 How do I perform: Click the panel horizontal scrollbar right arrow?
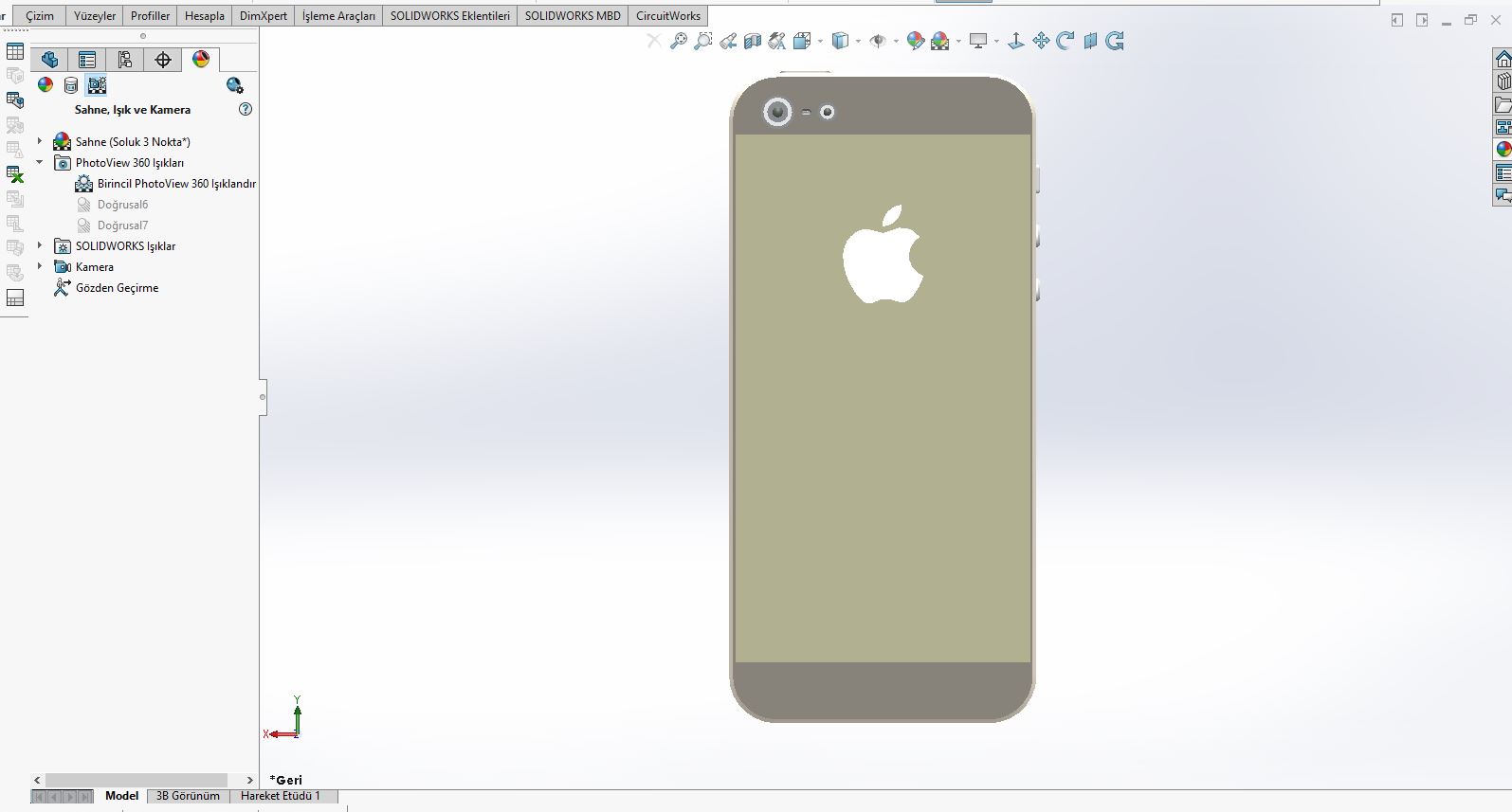click(x=249, y=780)
